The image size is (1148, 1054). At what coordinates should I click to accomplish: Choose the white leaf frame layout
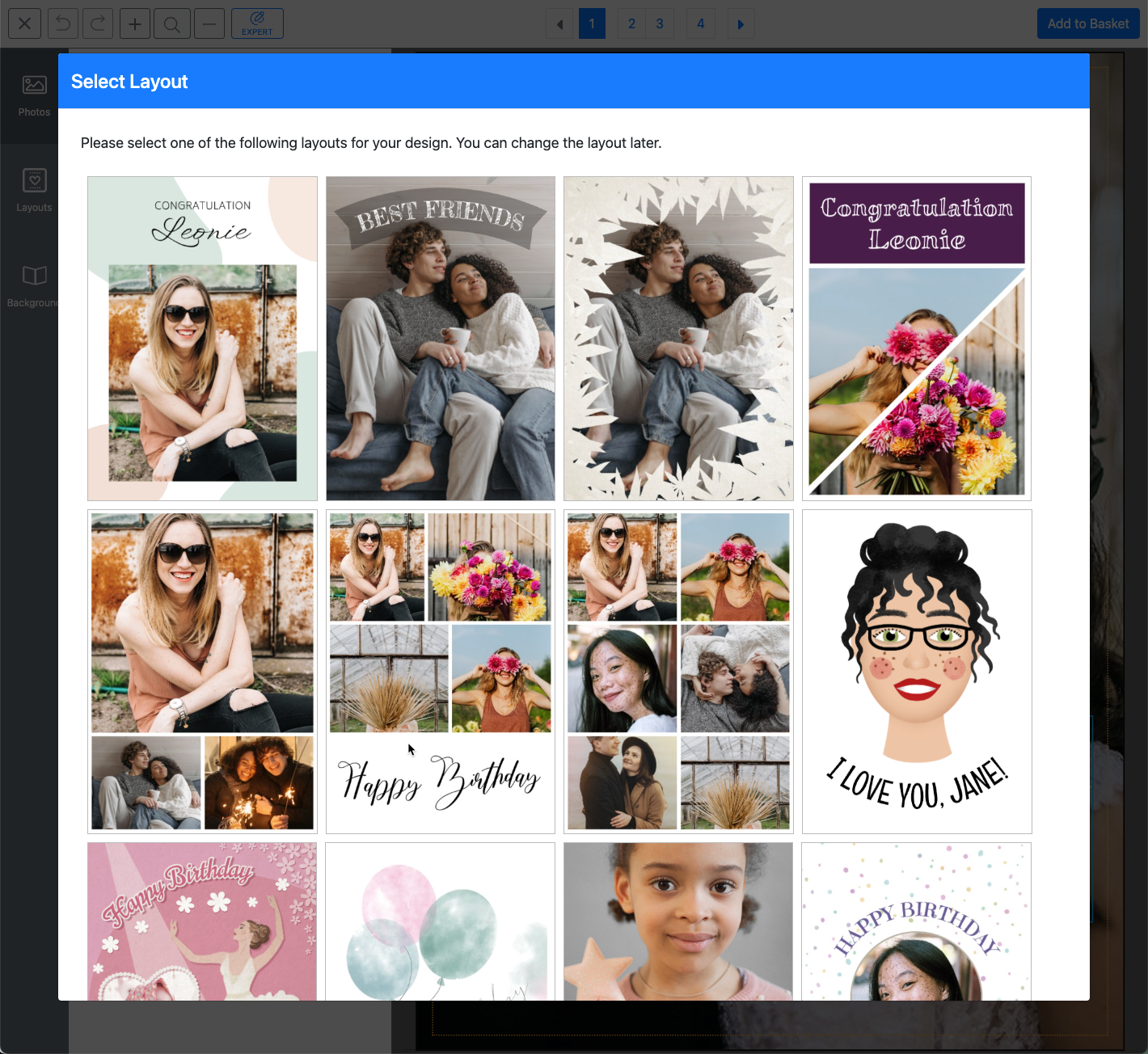pos(678,339)
